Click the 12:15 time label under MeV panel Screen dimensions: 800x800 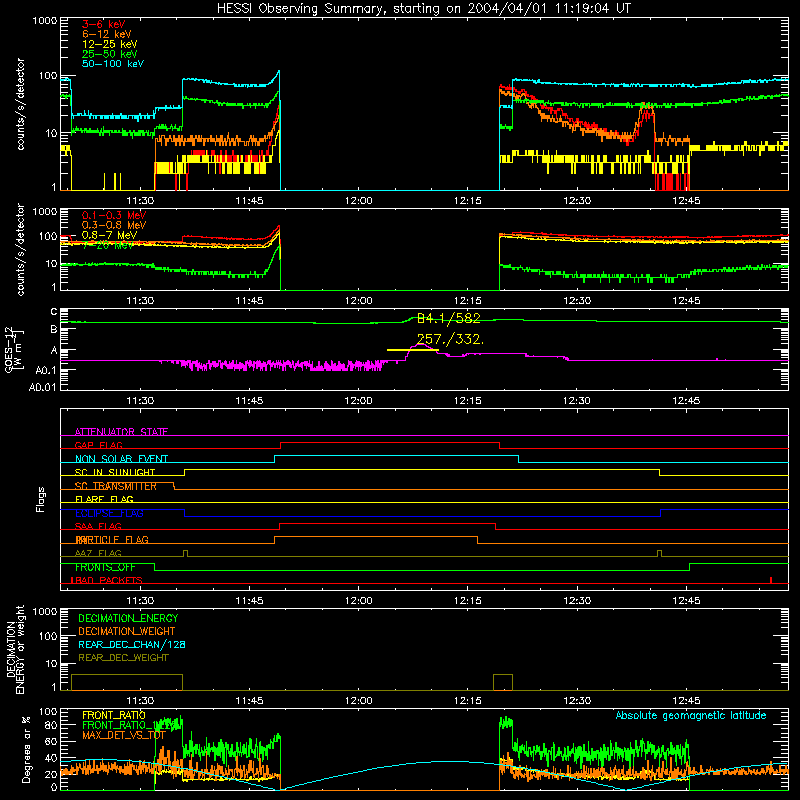pyautogui.click(x=468, y=301)
